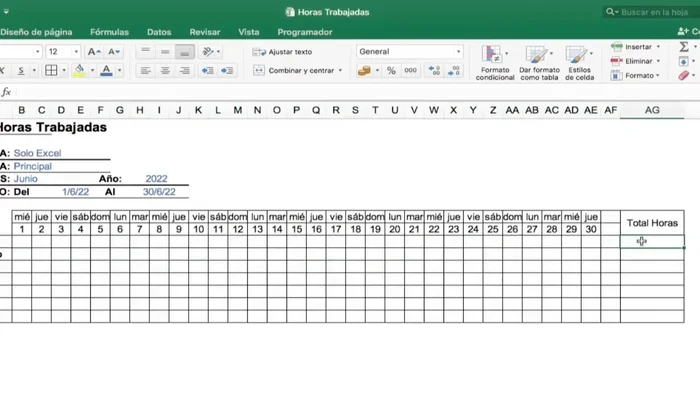Apply middle vertical alignment
This screenshot has width=700, height=403.
tap(165, 52)
